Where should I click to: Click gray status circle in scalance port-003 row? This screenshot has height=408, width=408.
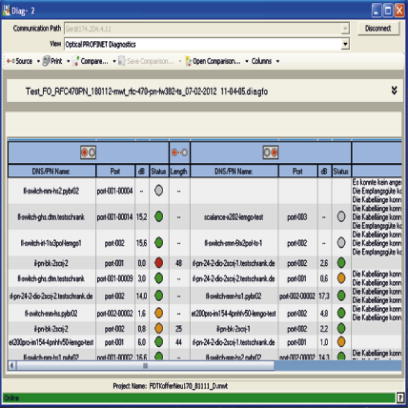(341, 217)
